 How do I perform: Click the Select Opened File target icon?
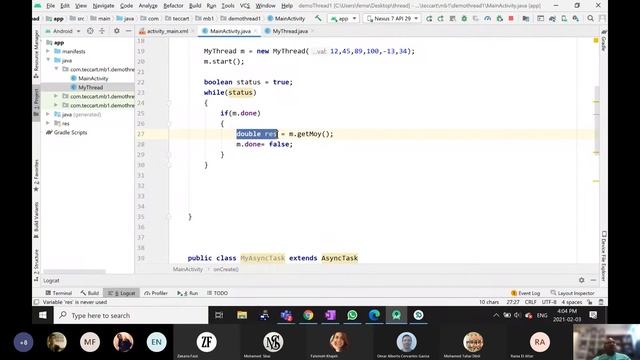click(90, 31)
